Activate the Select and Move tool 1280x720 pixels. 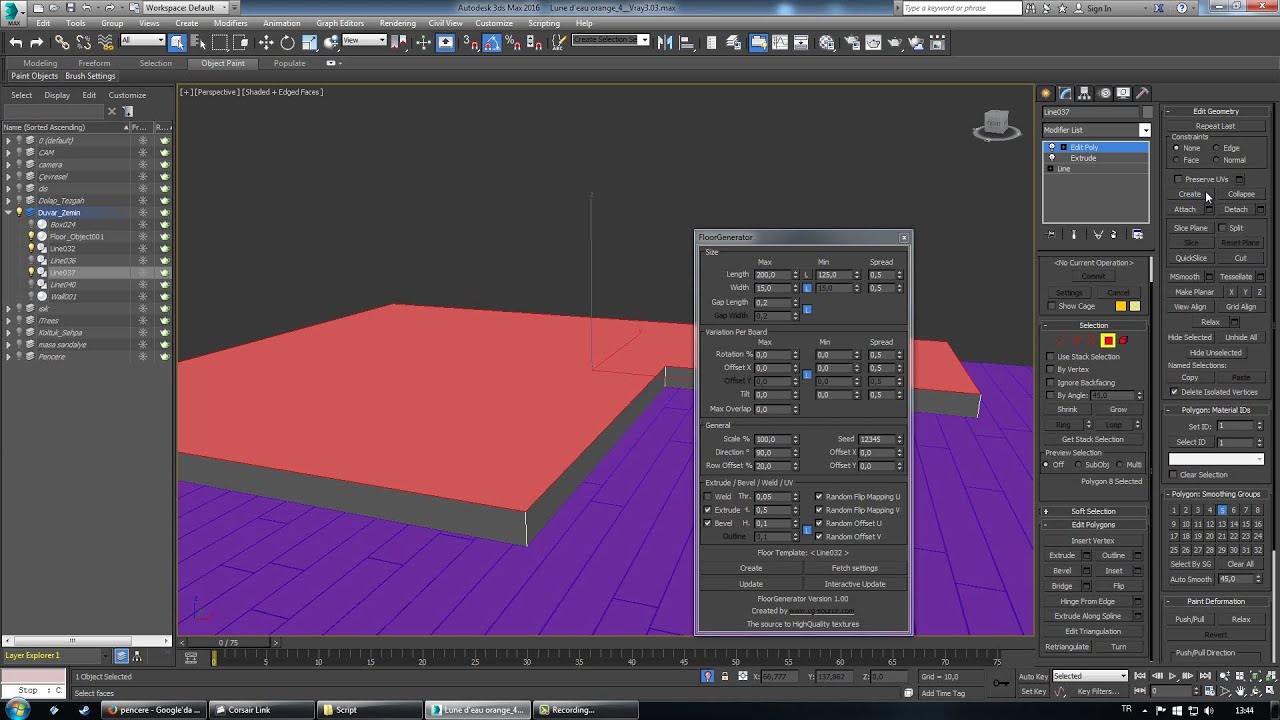[266, 42]
